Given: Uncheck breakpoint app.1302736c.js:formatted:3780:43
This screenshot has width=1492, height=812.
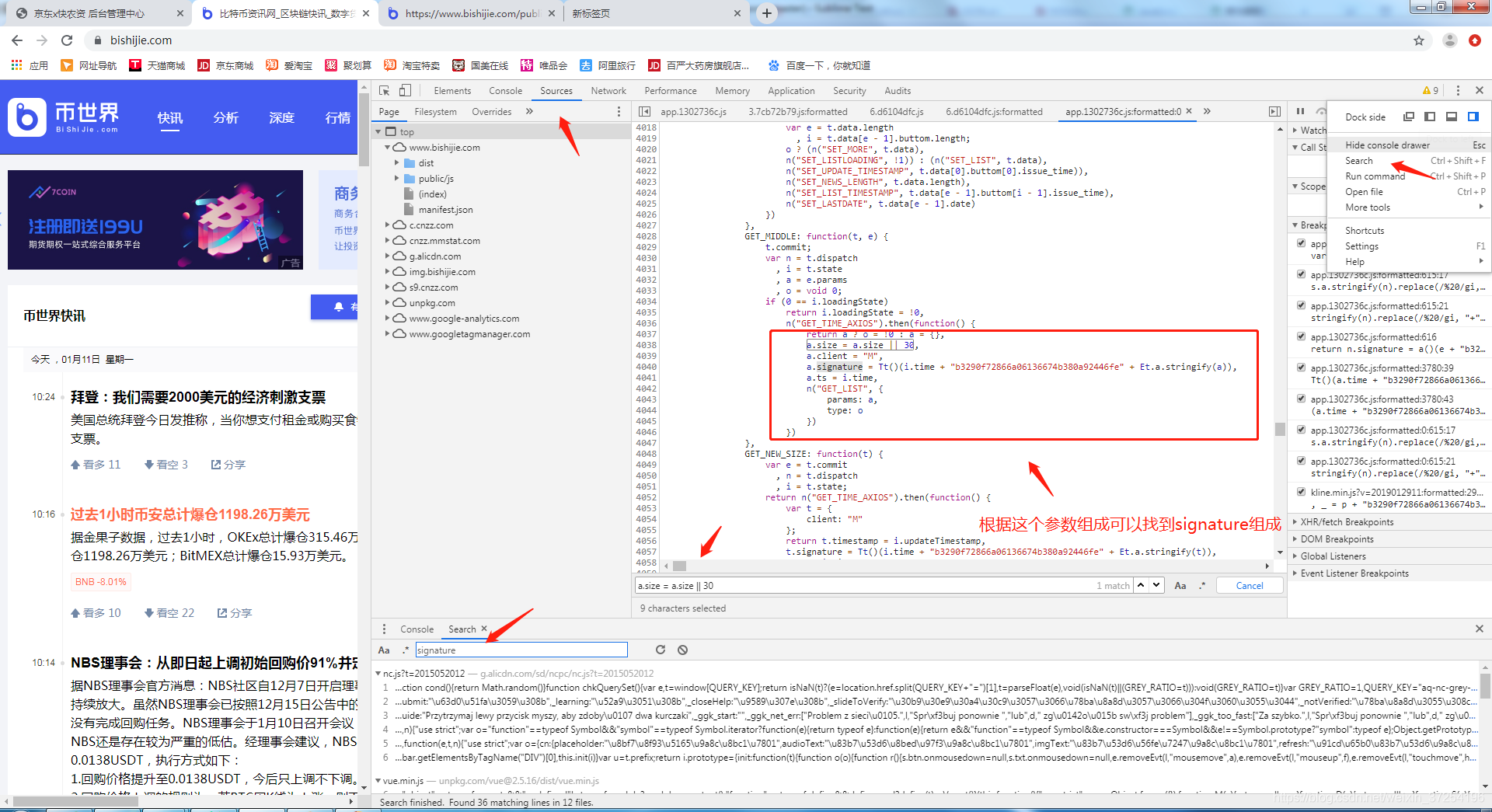Looking at the screenshot, I should click(x=1301, y=399).
